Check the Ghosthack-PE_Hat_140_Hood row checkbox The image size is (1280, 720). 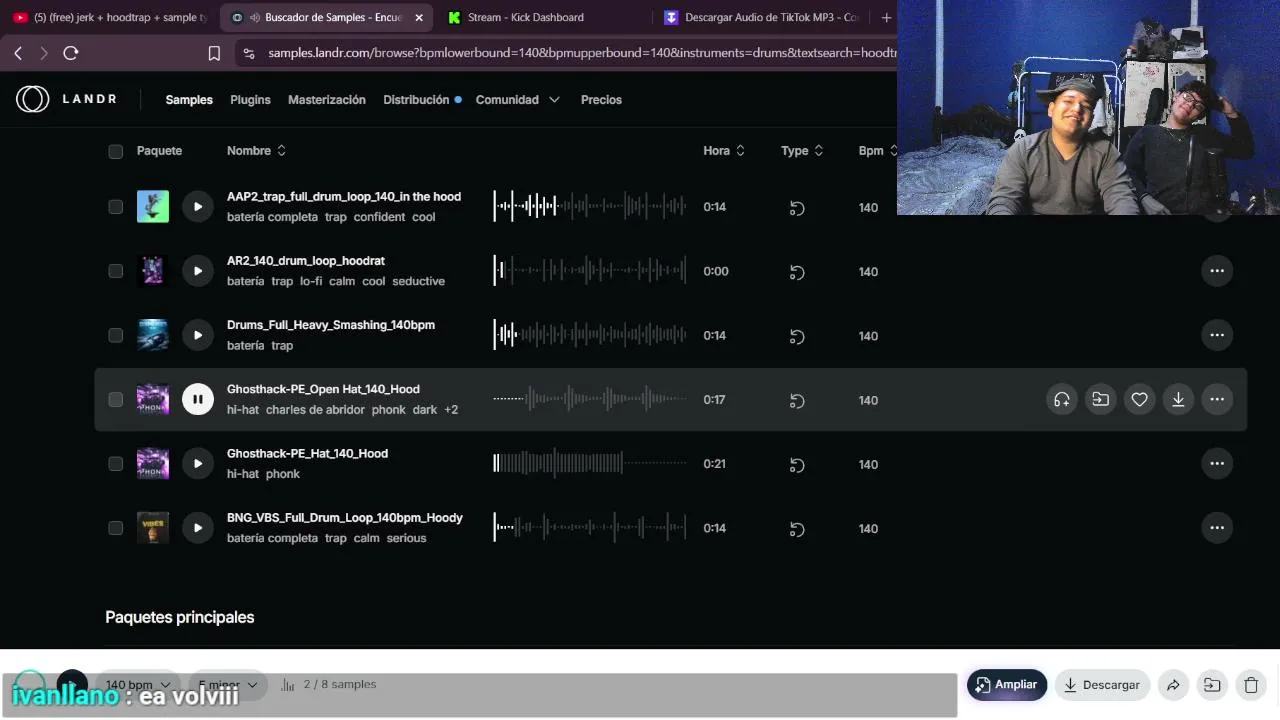116,463
